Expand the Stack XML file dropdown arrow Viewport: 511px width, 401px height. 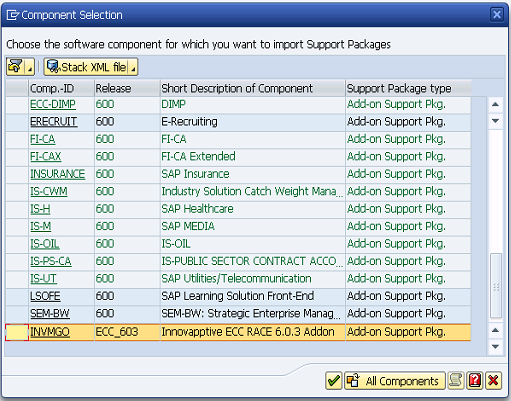pos(133,67)
